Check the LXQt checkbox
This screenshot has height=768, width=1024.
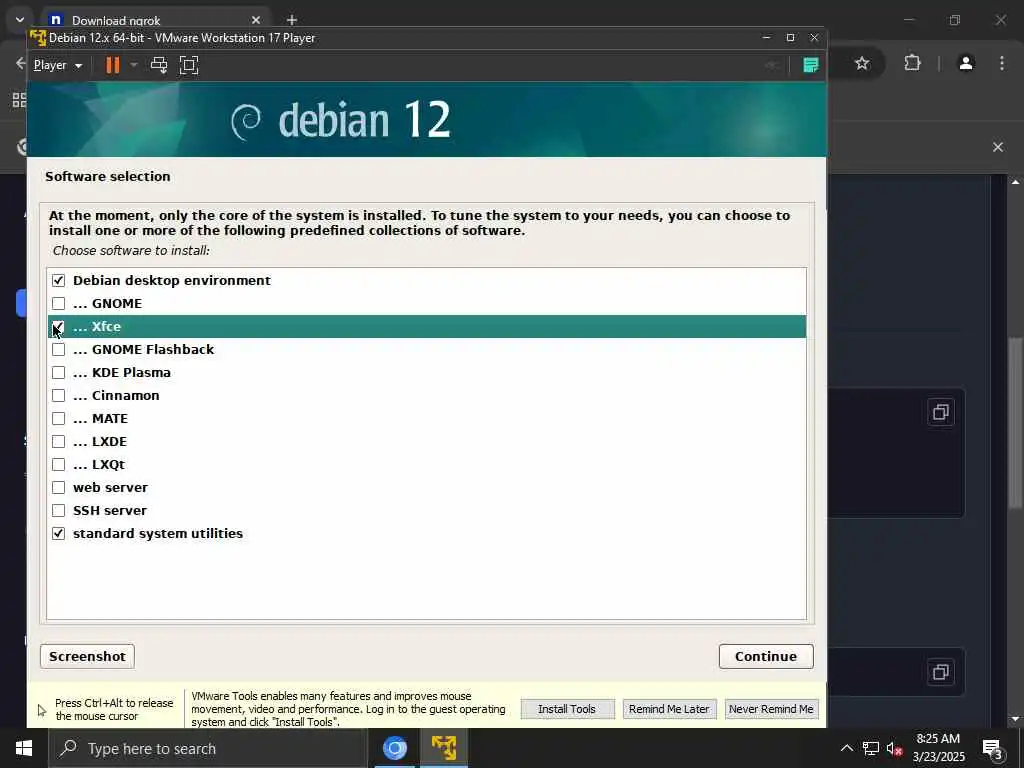59,464
